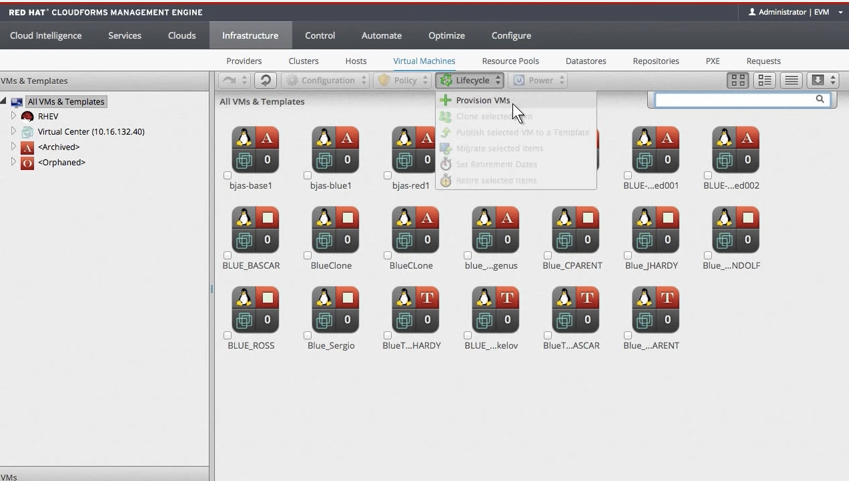Click the red hat RHEV icon in tree
This screenshot has width=849, height=481.
click(27, 116)
